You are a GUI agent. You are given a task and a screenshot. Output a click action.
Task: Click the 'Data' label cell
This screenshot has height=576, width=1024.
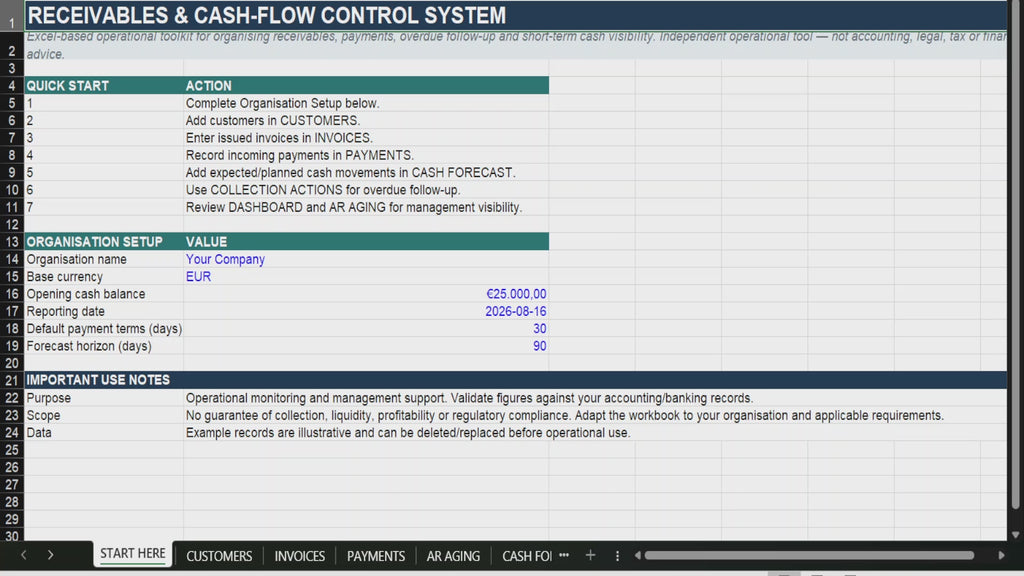(104, 432)
